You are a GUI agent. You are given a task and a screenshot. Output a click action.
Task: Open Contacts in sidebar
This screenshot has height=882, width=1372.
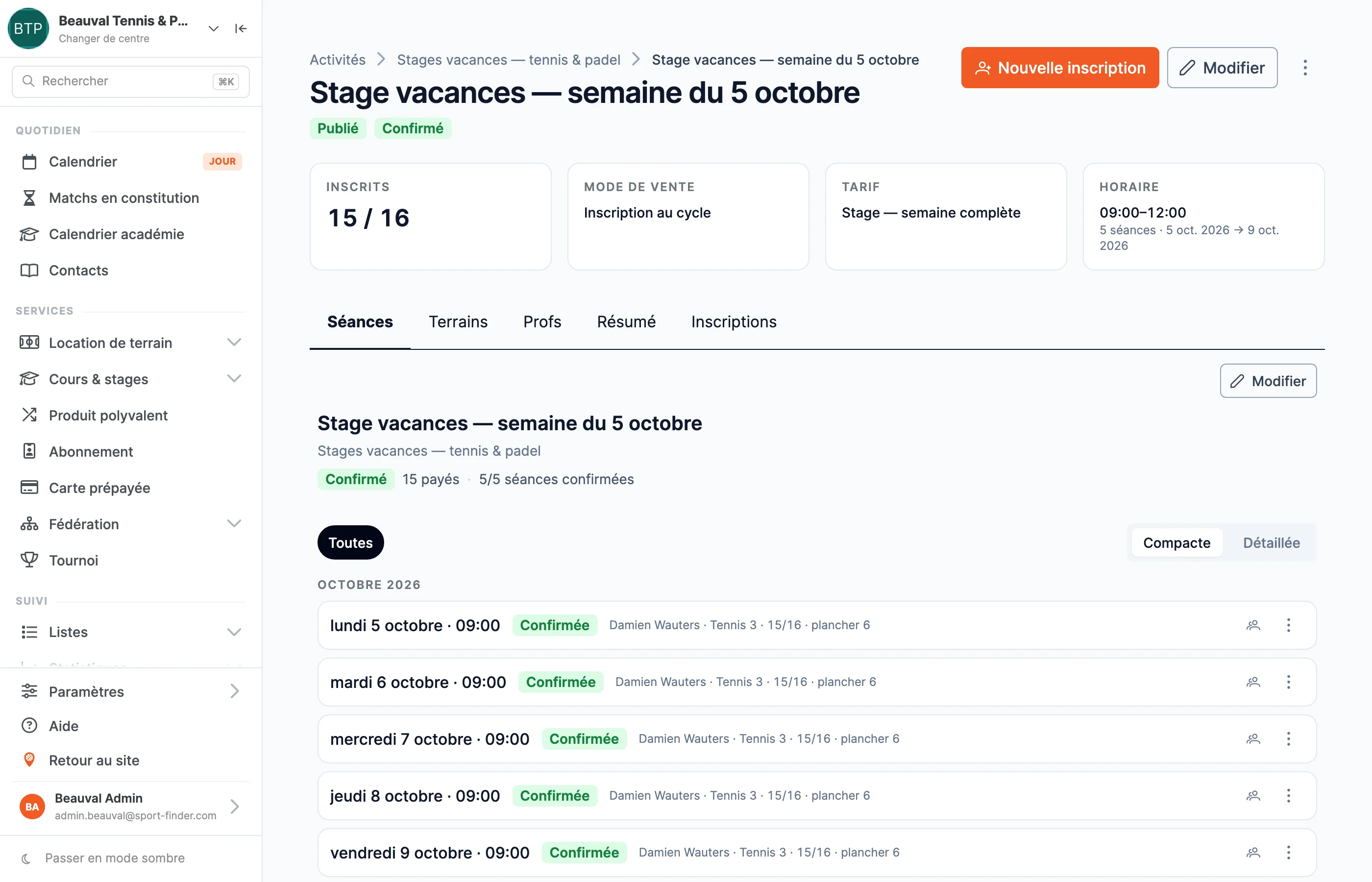point(131,270)
